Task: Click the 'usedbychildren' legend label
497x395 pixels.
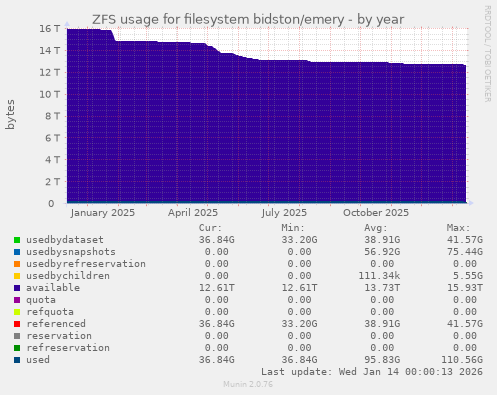Action: pos(68,276)
